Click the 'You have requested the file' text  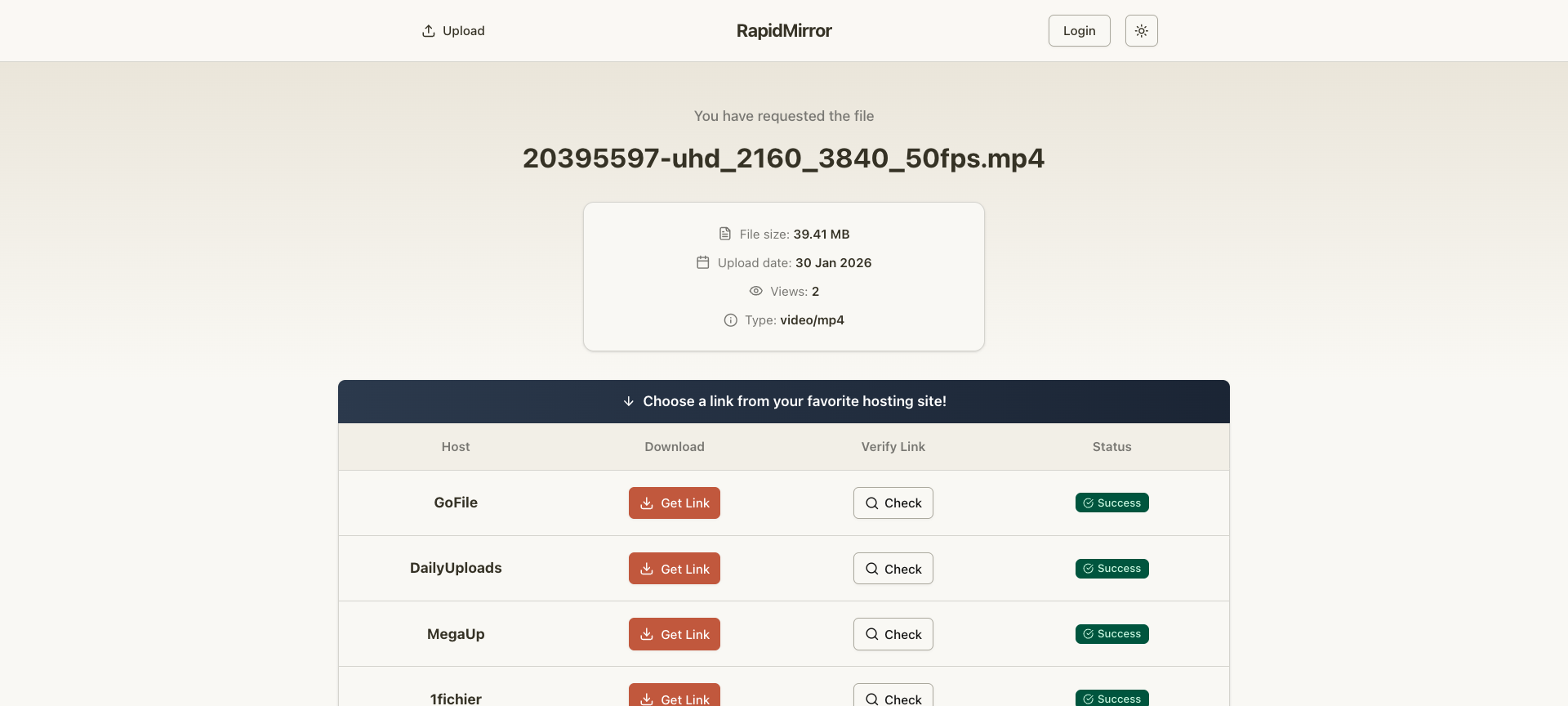point(784,116)
